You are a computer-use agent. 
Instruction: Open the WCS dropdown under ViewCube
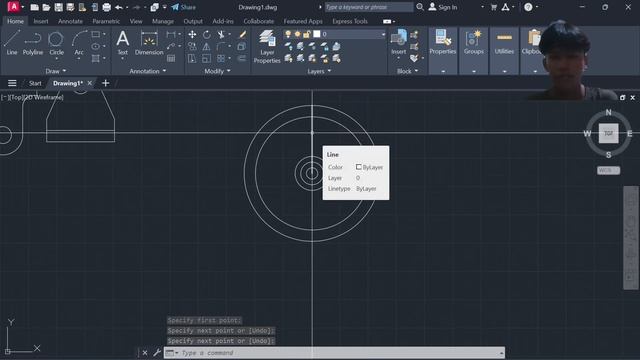tap(608, 170)
